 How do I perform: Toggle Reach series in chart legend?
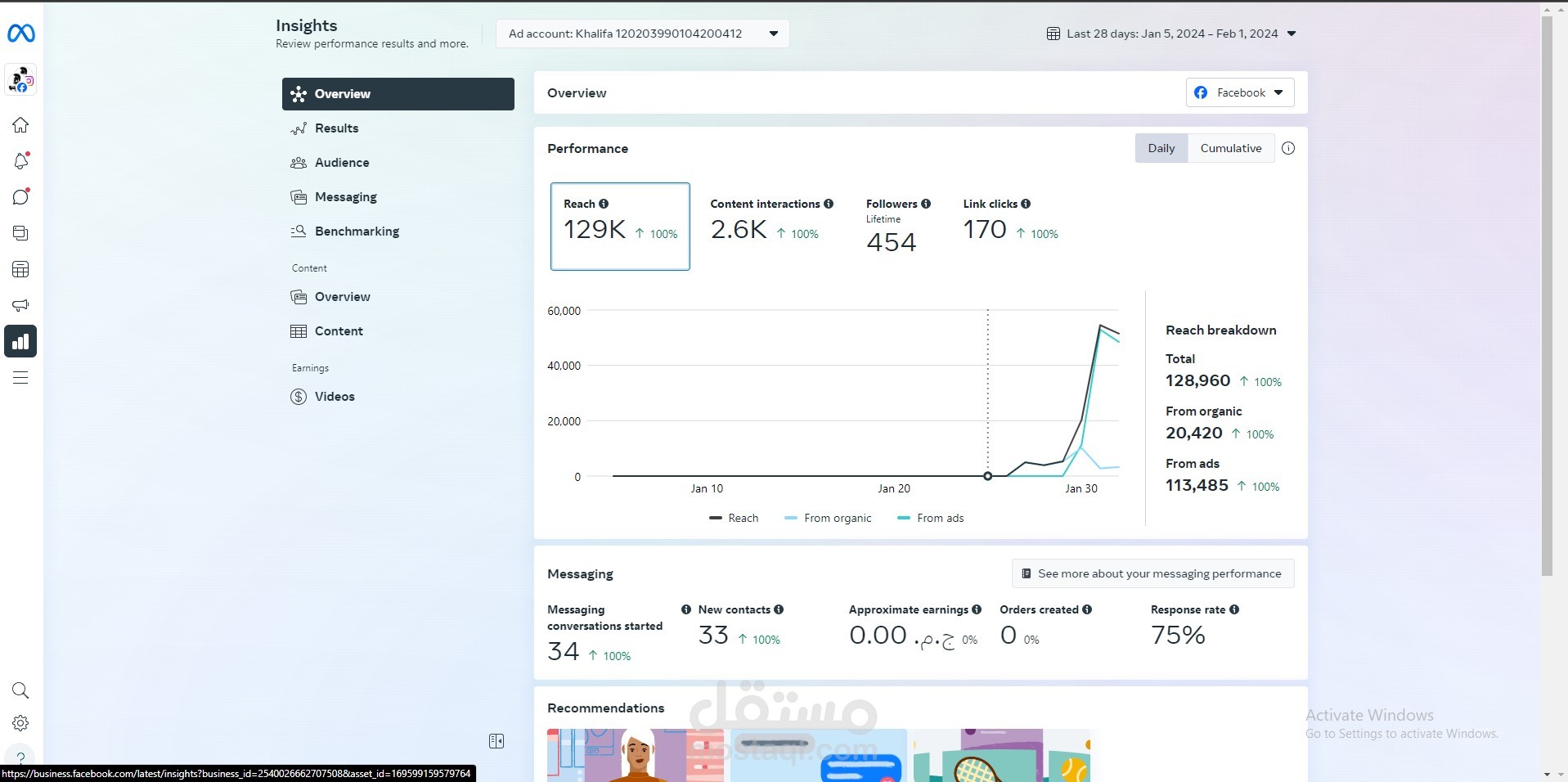(734, 518)
